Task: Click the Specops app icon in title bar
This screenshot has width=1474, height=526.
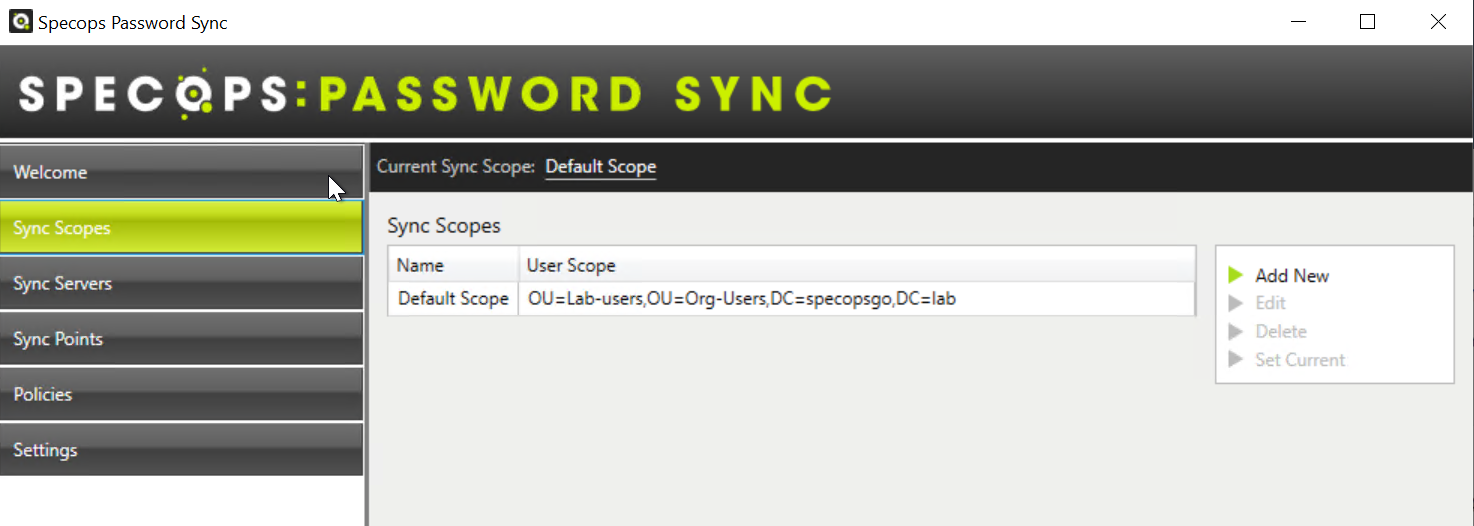Action: 20,21
